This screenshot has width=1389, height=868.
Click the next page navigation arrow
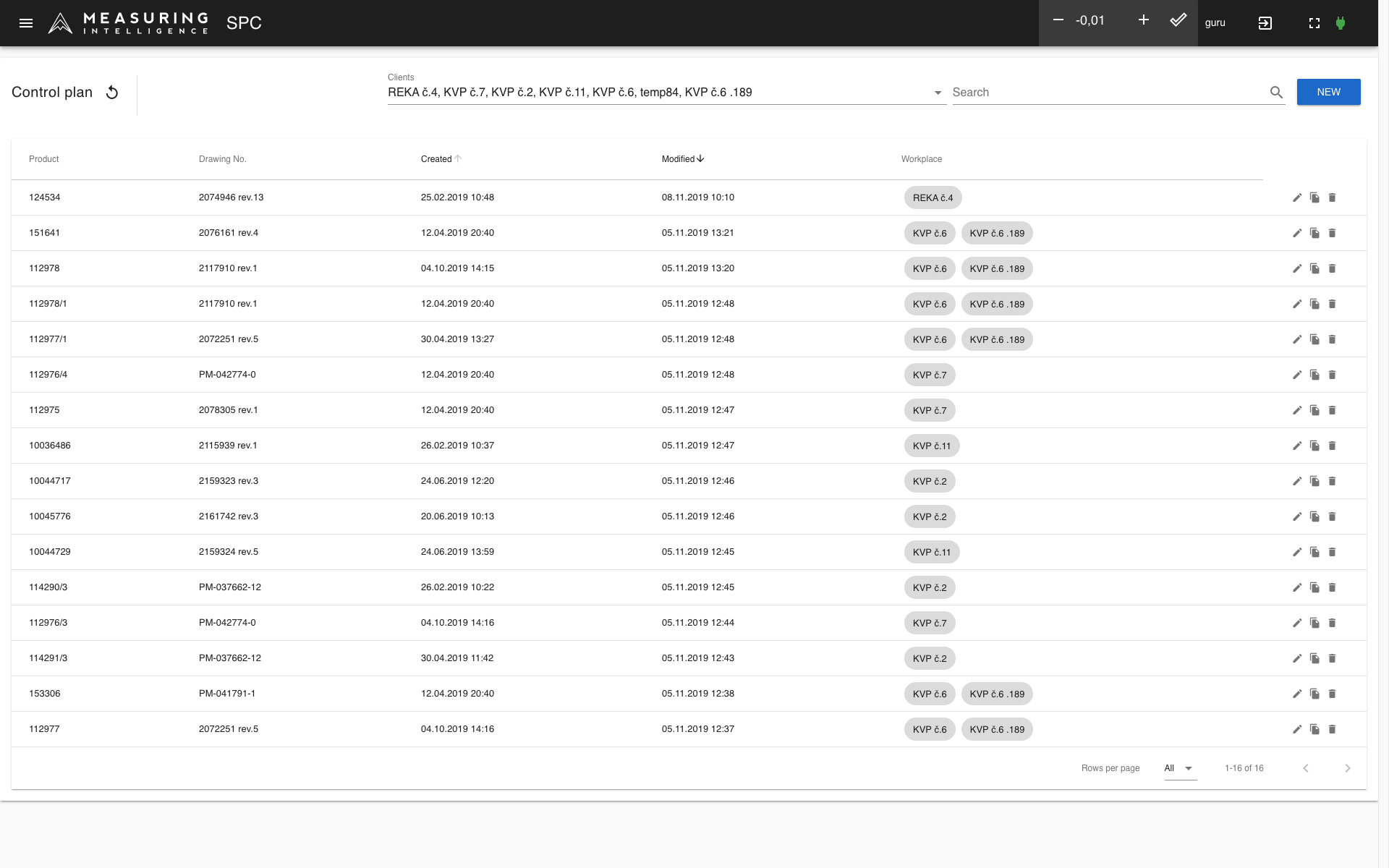[1348, 768]
